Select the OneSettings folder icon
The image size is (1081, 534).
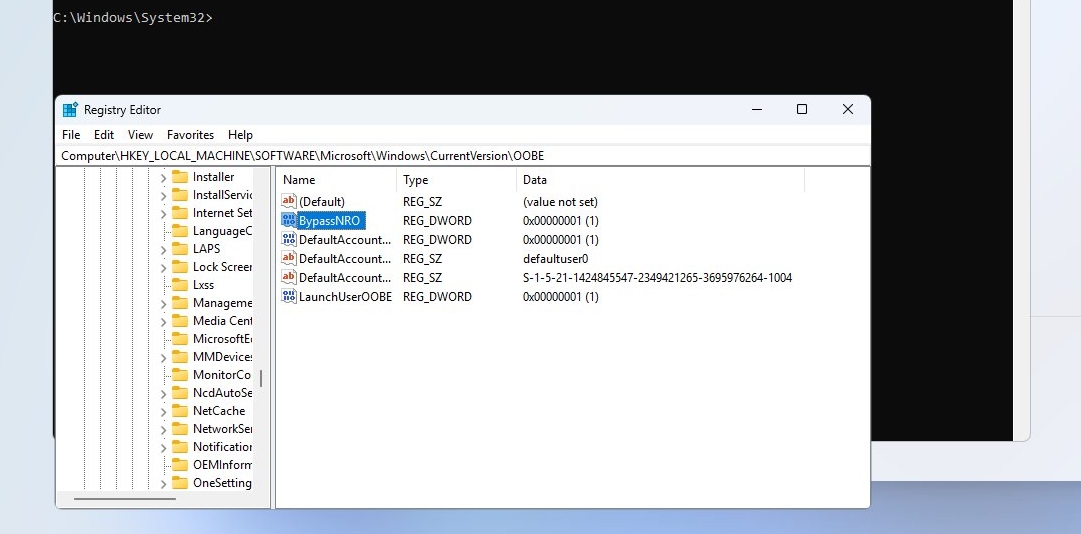[x=180, y=483]
